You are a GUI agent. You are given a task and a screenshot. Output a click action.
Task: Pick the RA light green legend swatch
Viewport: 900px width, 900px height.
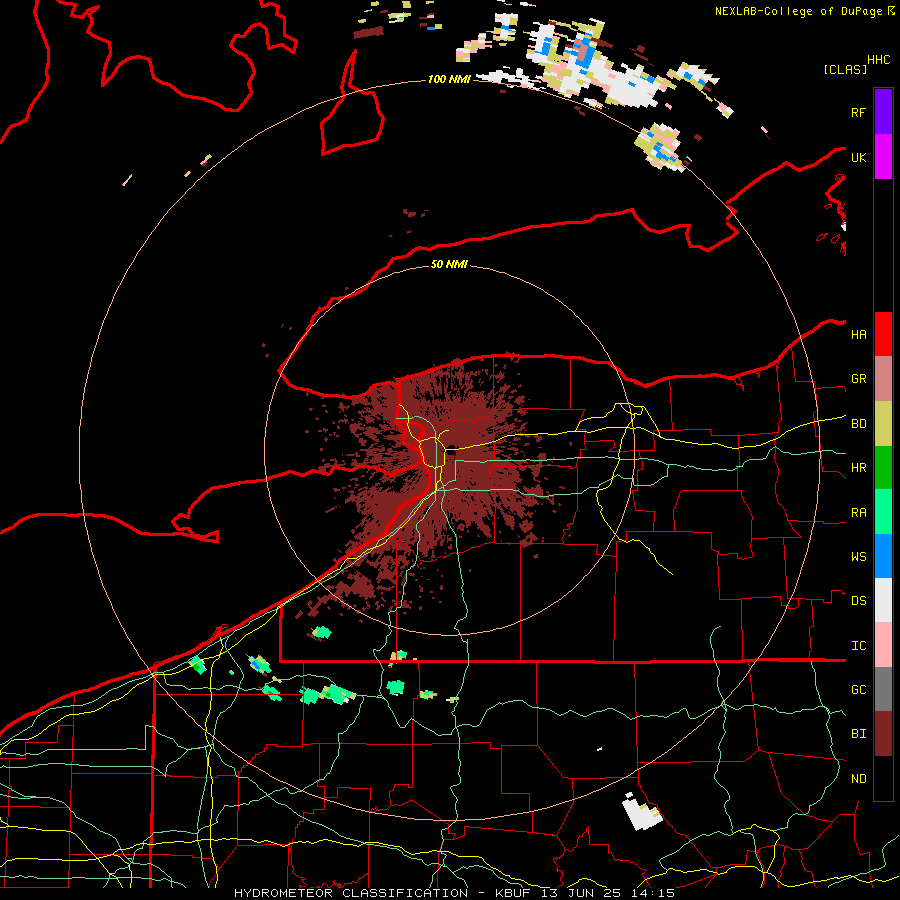pos(883,512)
